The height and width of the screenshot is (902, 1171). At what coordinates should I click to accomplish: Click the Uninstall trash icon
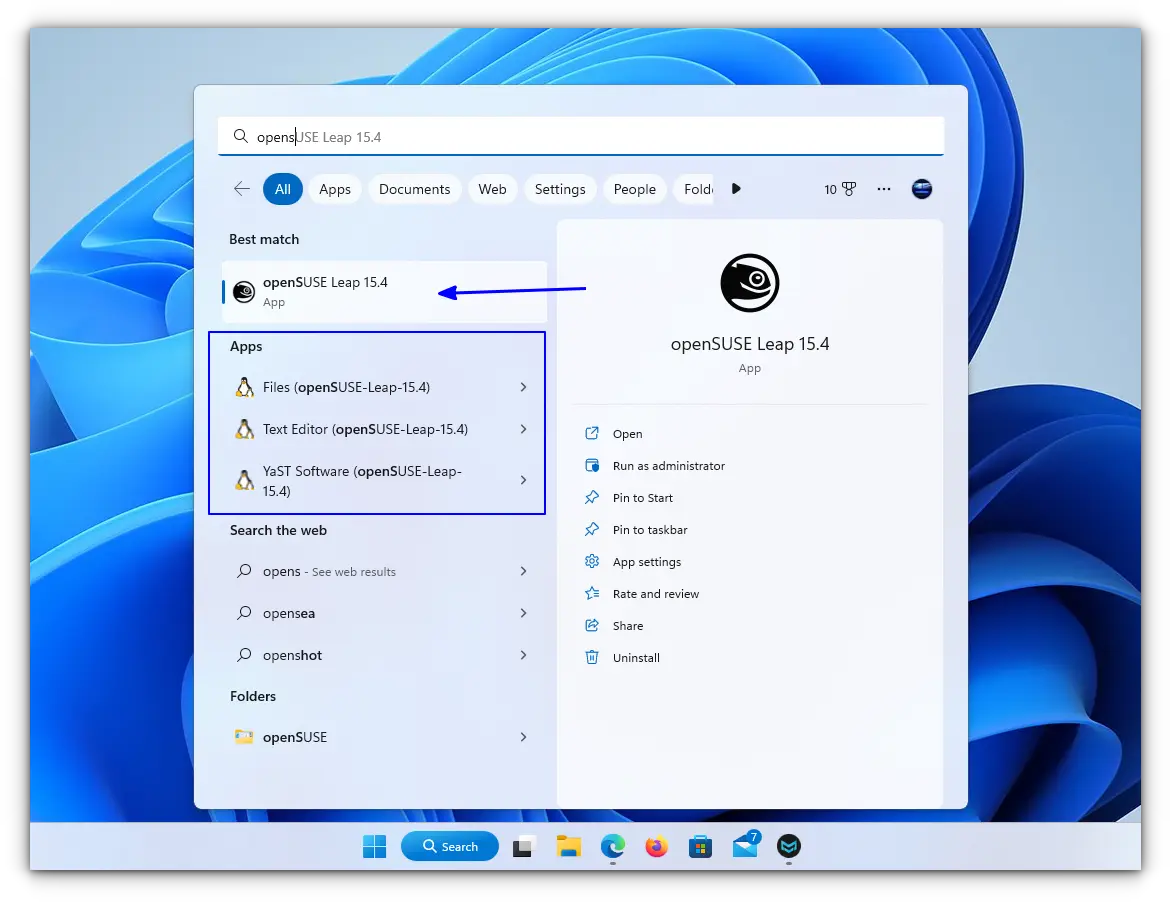591,658
